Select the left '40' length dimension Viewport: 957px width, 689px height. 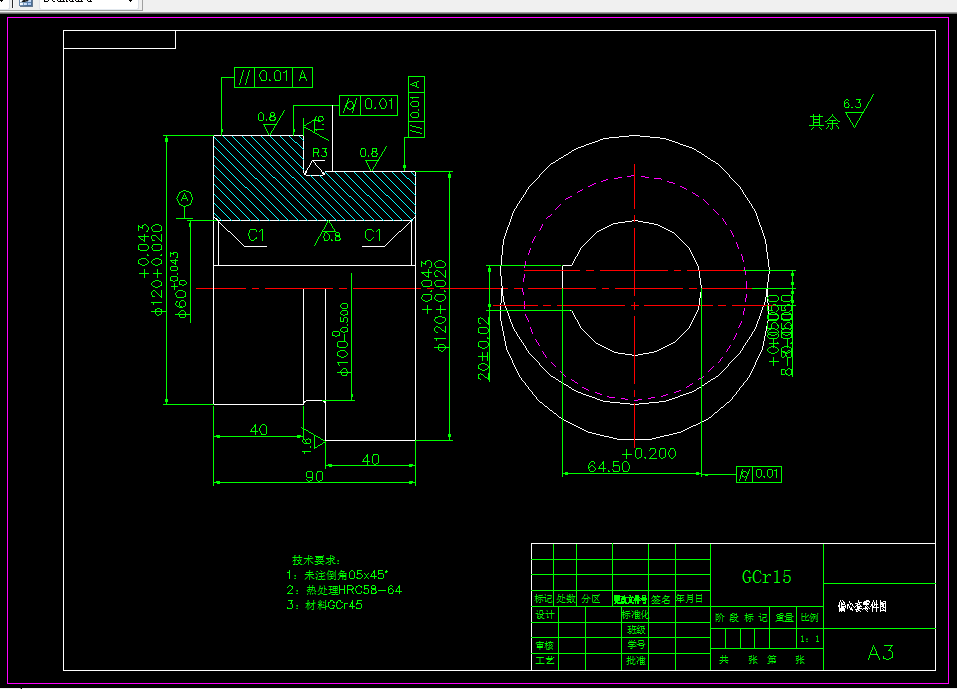click(259, 430)
